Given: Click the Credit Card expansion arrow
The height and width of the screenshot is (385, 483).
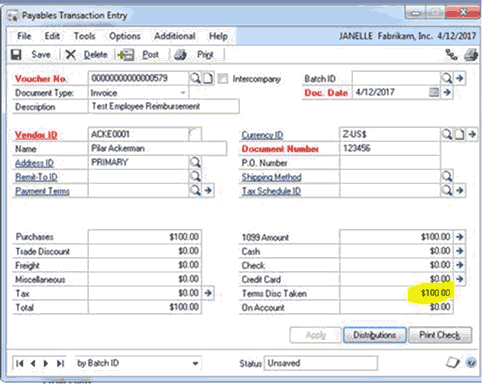Looking at the screenshot, I should tap(460, 279).
